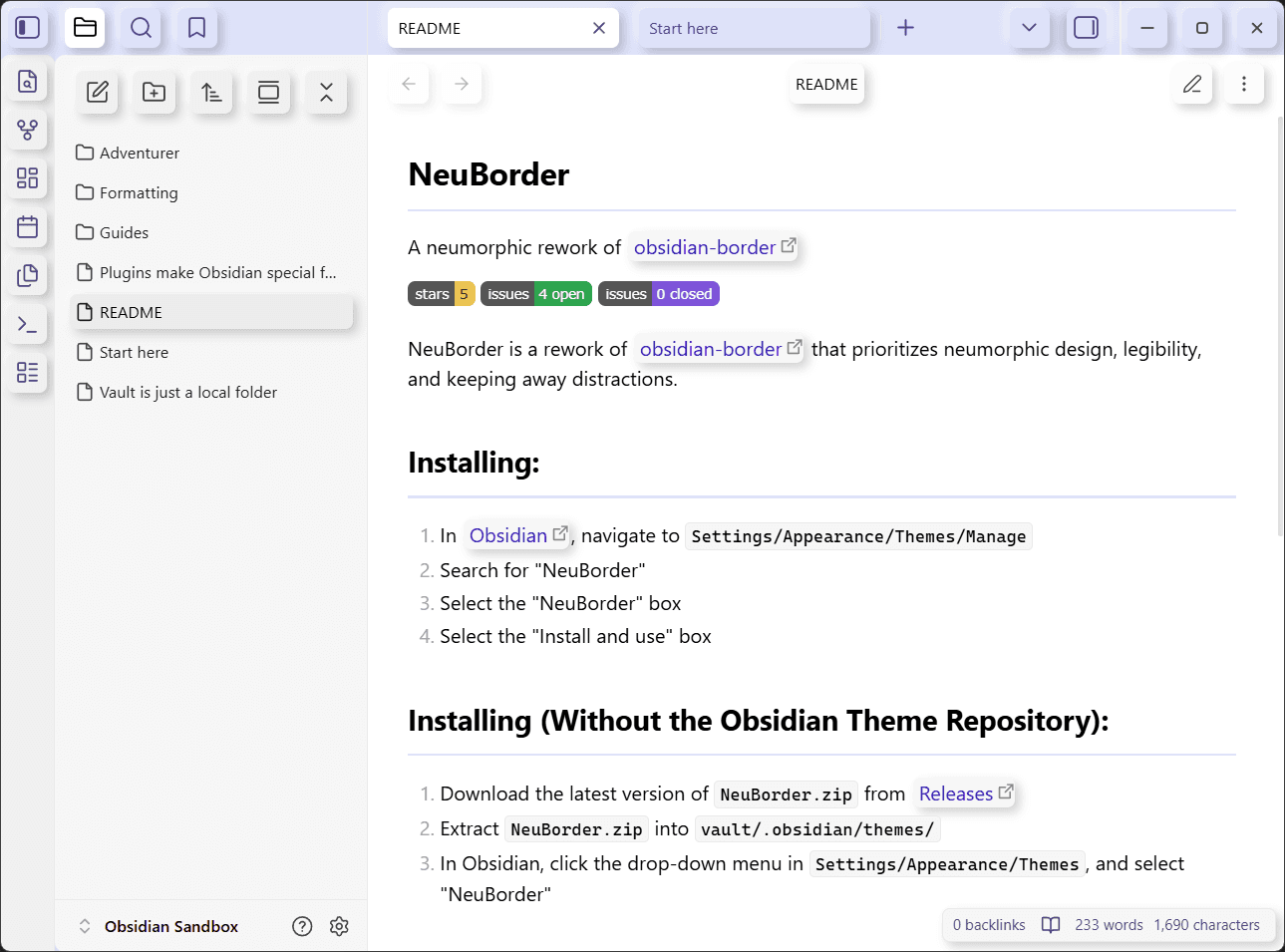Collapse the left sidebar toggle icon
This screenshot has width=1285, height=952.
tap(28, 28)
